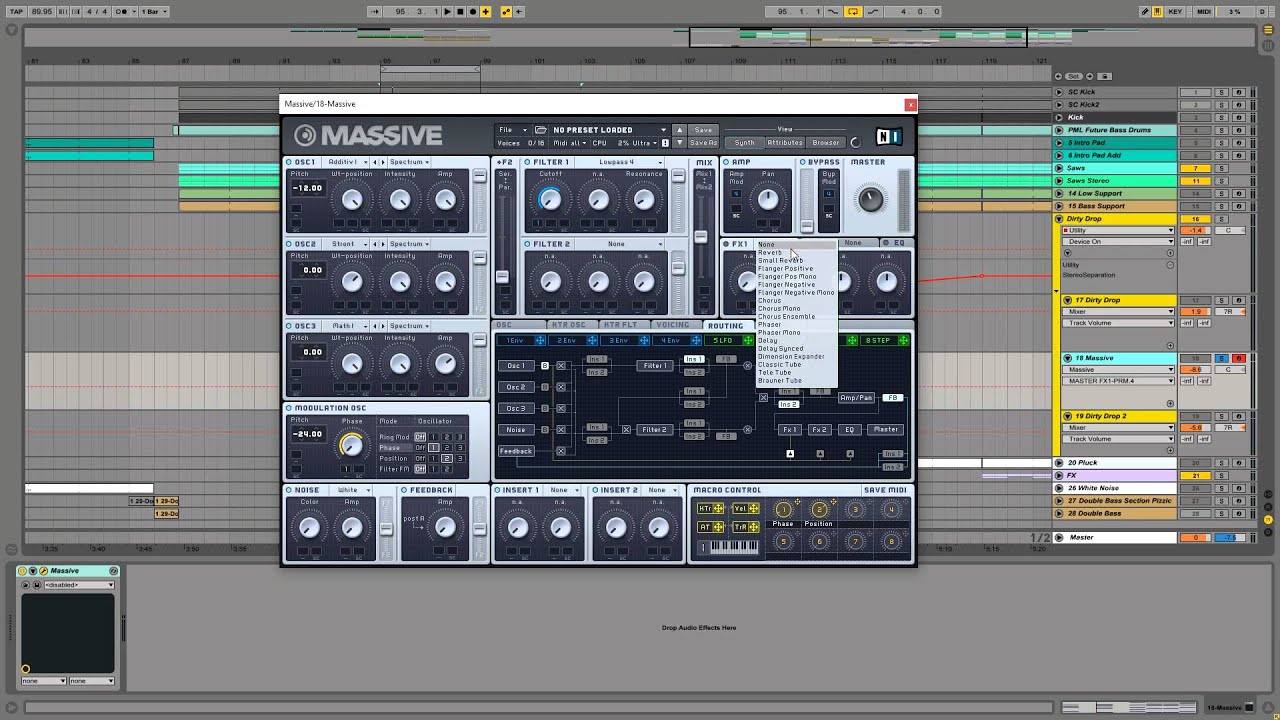The image size is (1280, 720).
Task: Click the TrR macro crosshair icon
Action: coord(753,527)
